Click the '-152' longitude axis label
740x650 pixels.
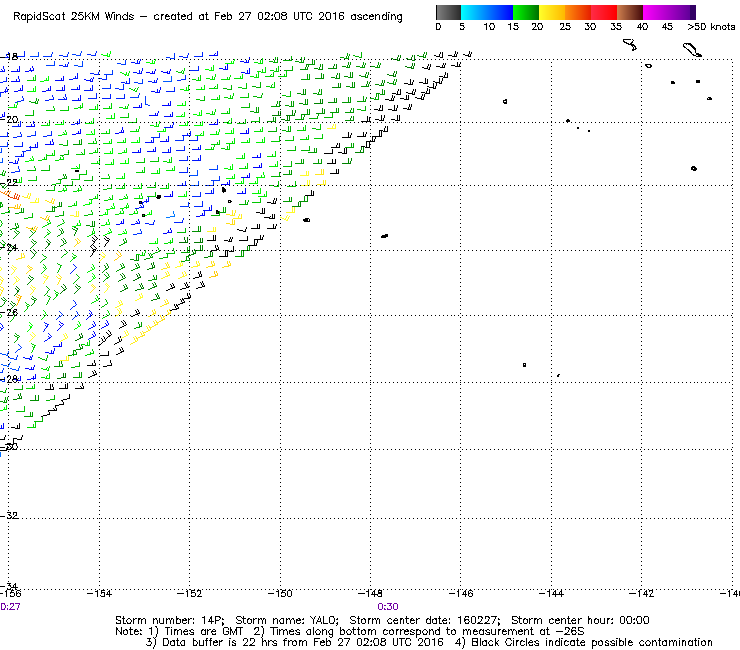coord(189,593)
